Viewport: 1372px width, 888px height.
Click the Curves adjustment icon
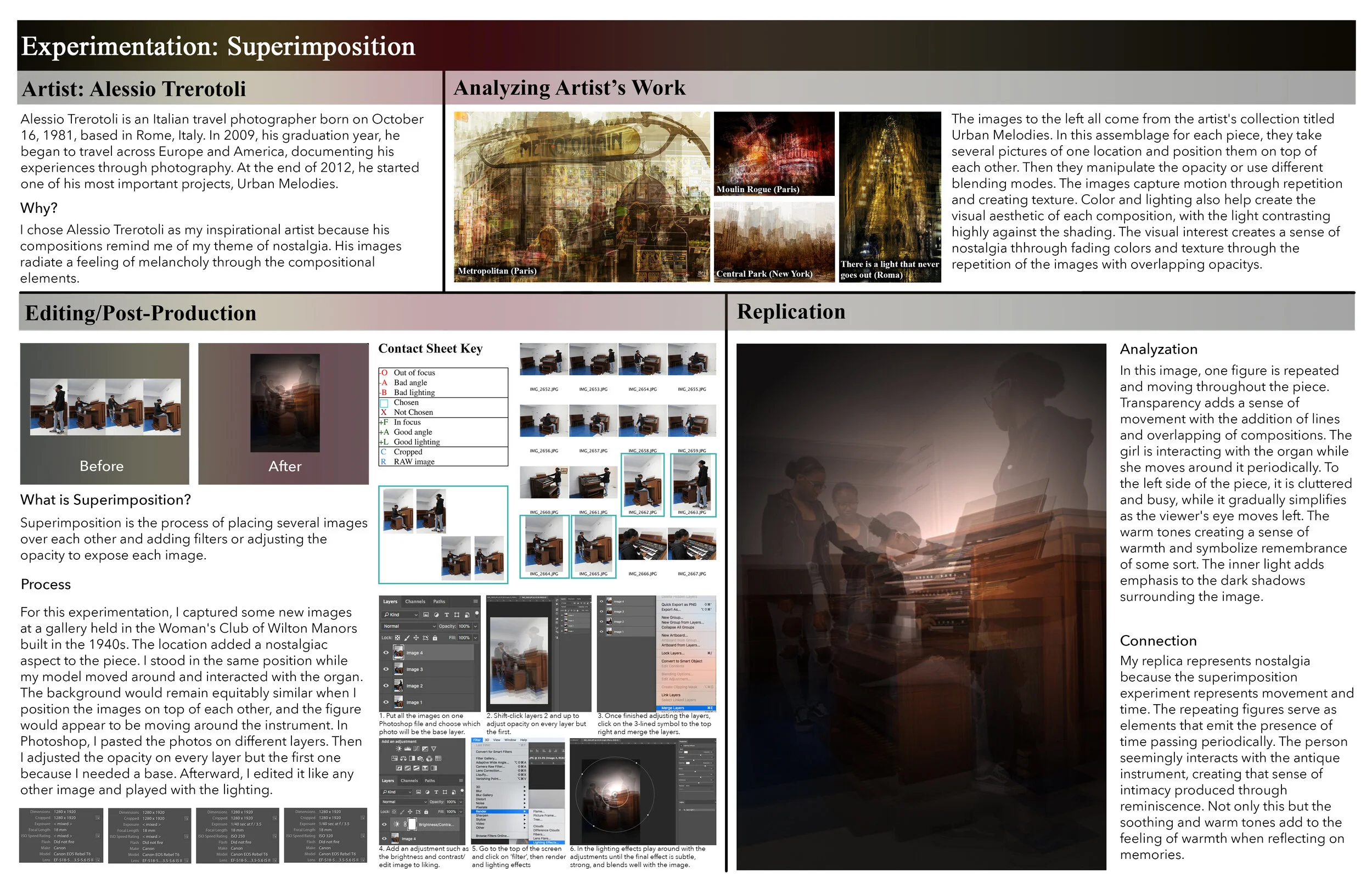(416, 749)
